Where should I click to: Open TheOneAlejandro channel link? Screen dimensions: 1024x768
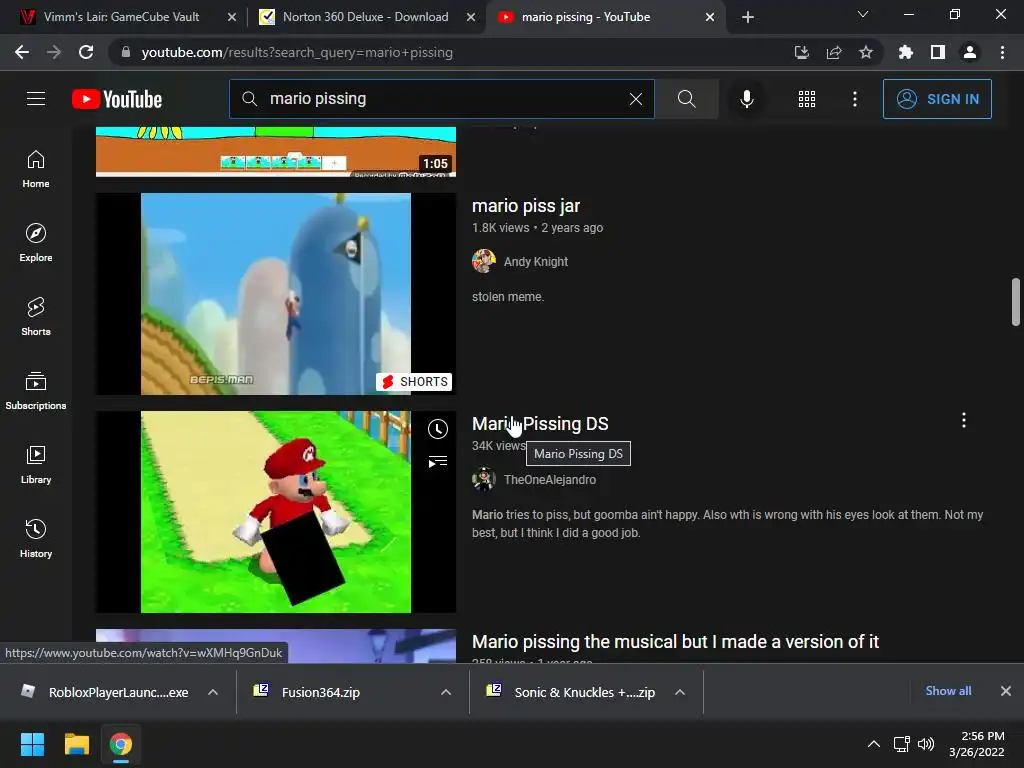550,480
